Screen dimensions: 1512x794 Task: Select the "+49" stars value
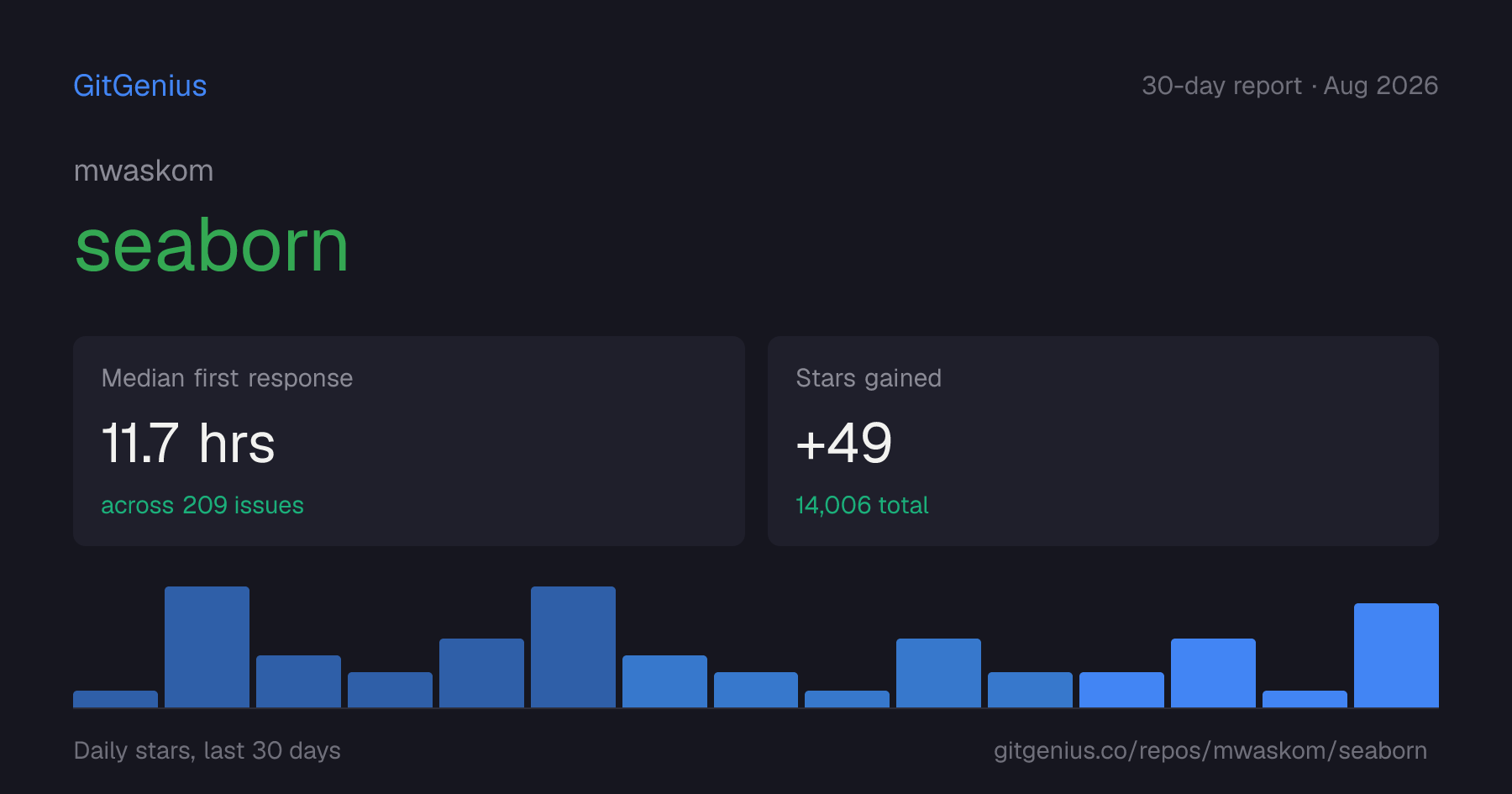tap(843, 443)
